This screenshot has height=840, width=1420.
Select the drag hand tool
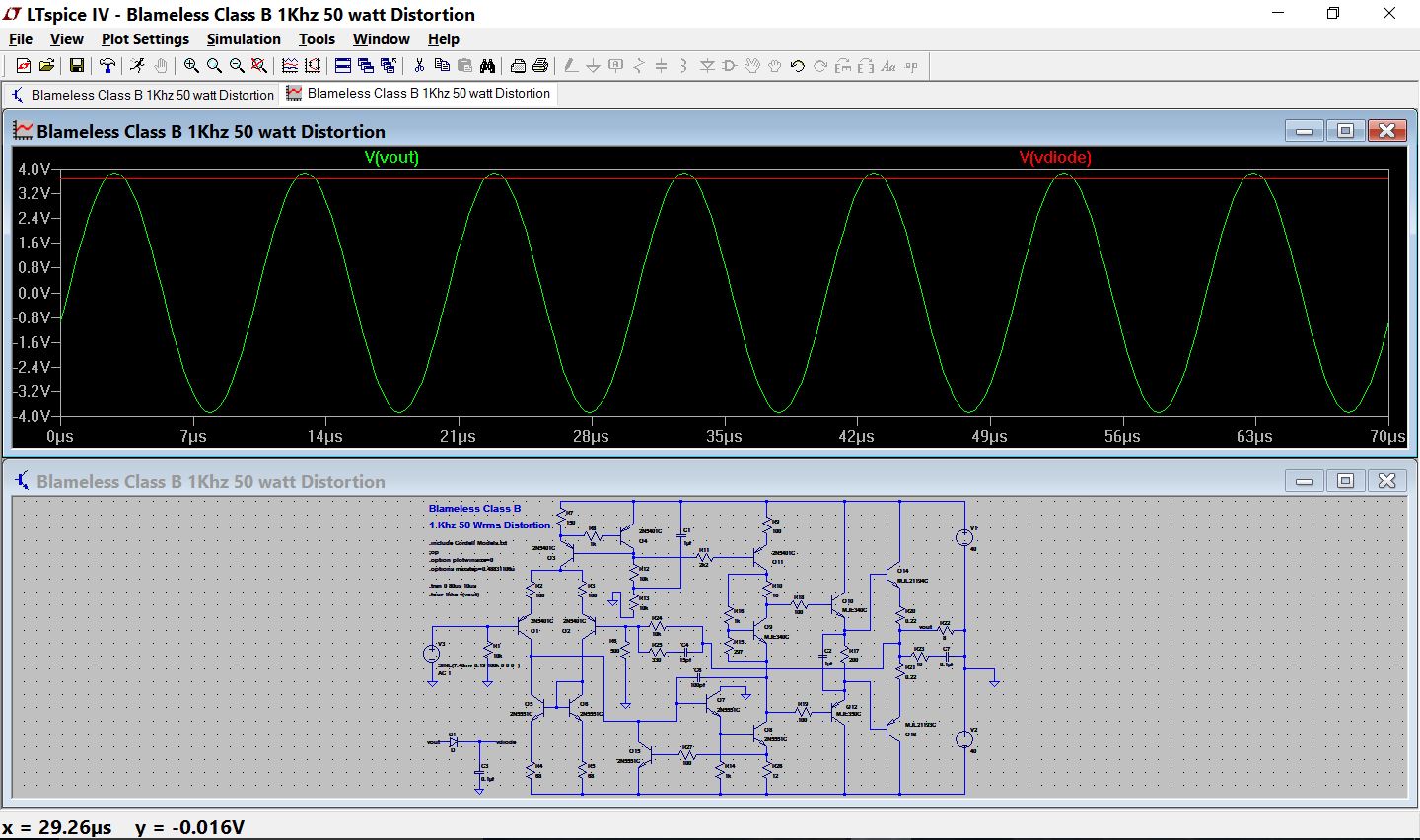(775, 66)
